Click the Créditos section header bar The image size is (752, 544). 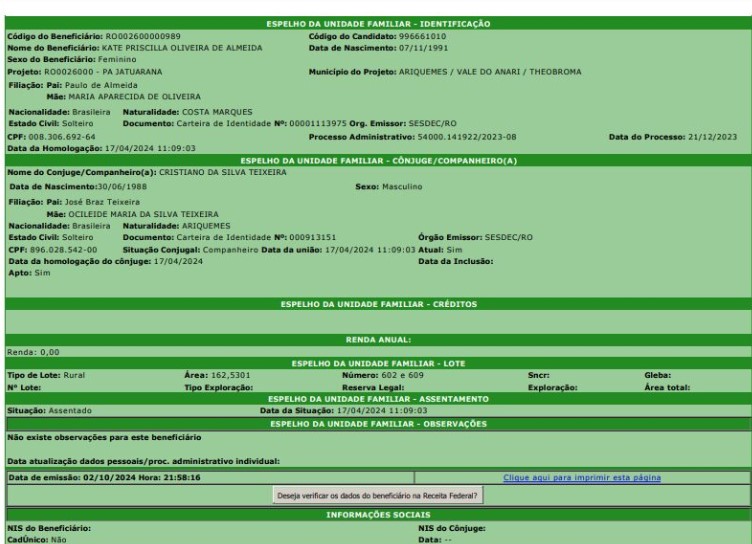[x=377, y=301]
